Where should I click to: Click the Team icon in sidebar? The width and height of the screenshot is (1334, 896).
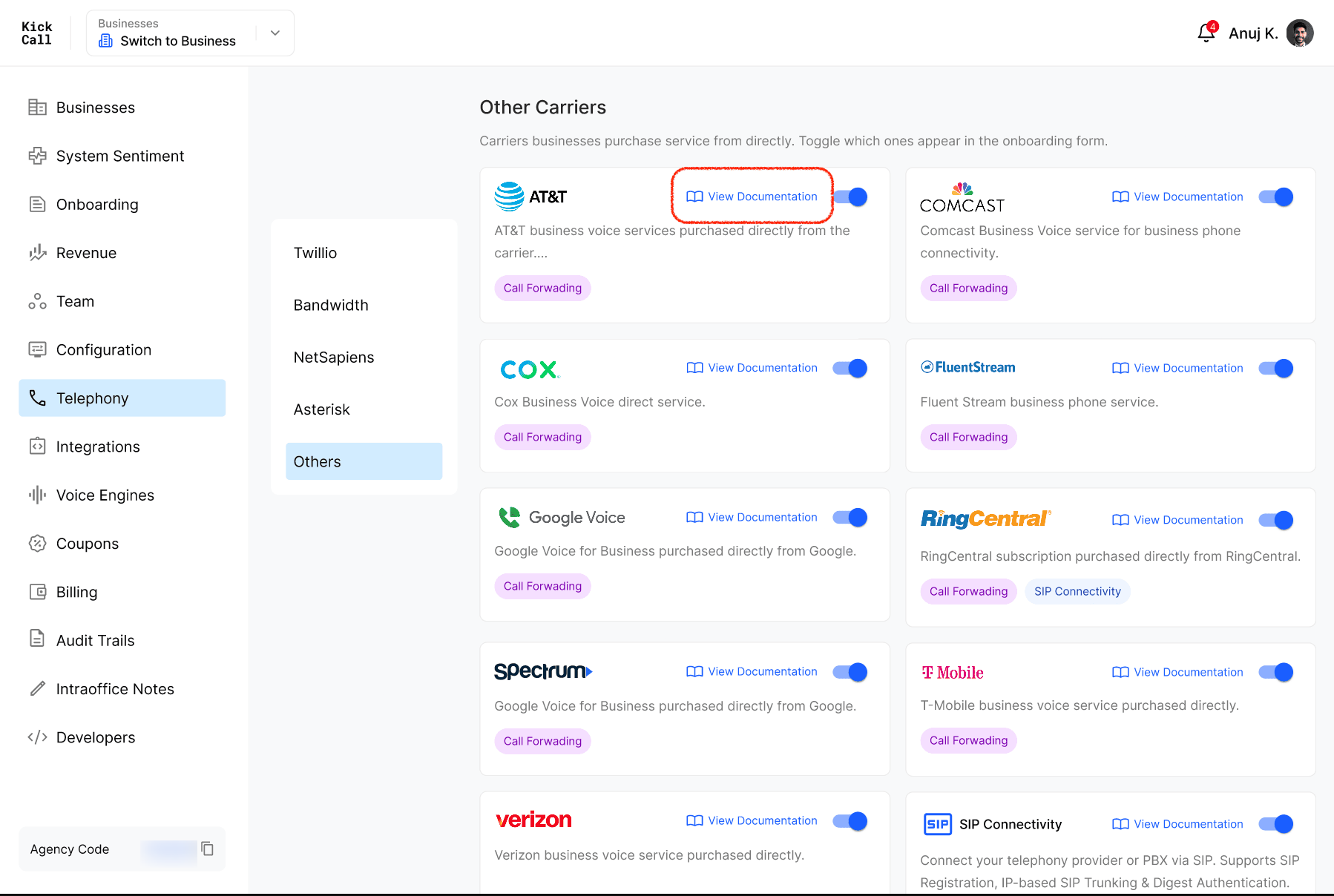pos(37,301)
